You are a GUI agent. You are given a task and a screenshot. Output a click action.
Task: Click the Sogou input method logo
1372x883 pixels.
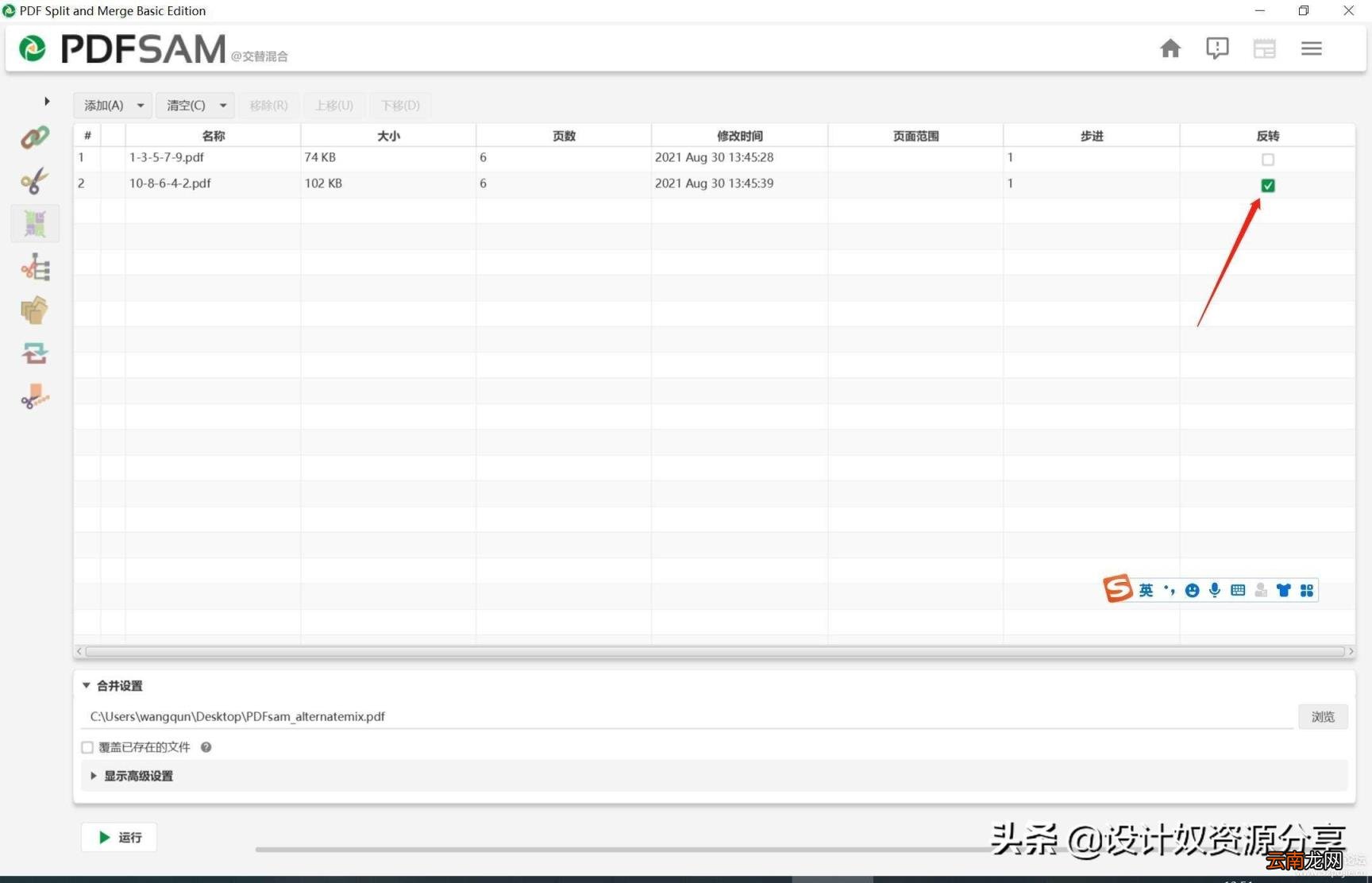[x=1117, y=589]
